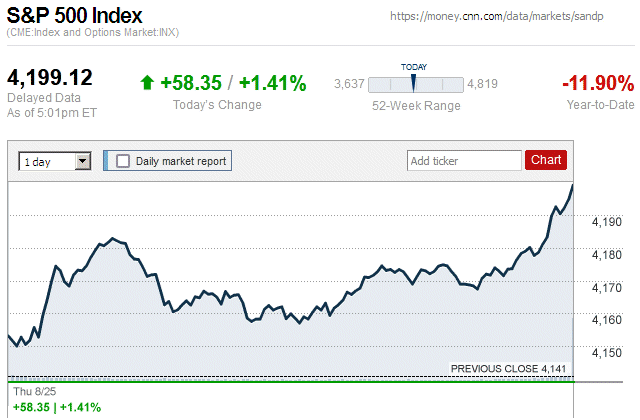The height and width of the screenshot is (420, 640).
Task: Click the -11.90% year-to-date figure
Action: point(597,83)
